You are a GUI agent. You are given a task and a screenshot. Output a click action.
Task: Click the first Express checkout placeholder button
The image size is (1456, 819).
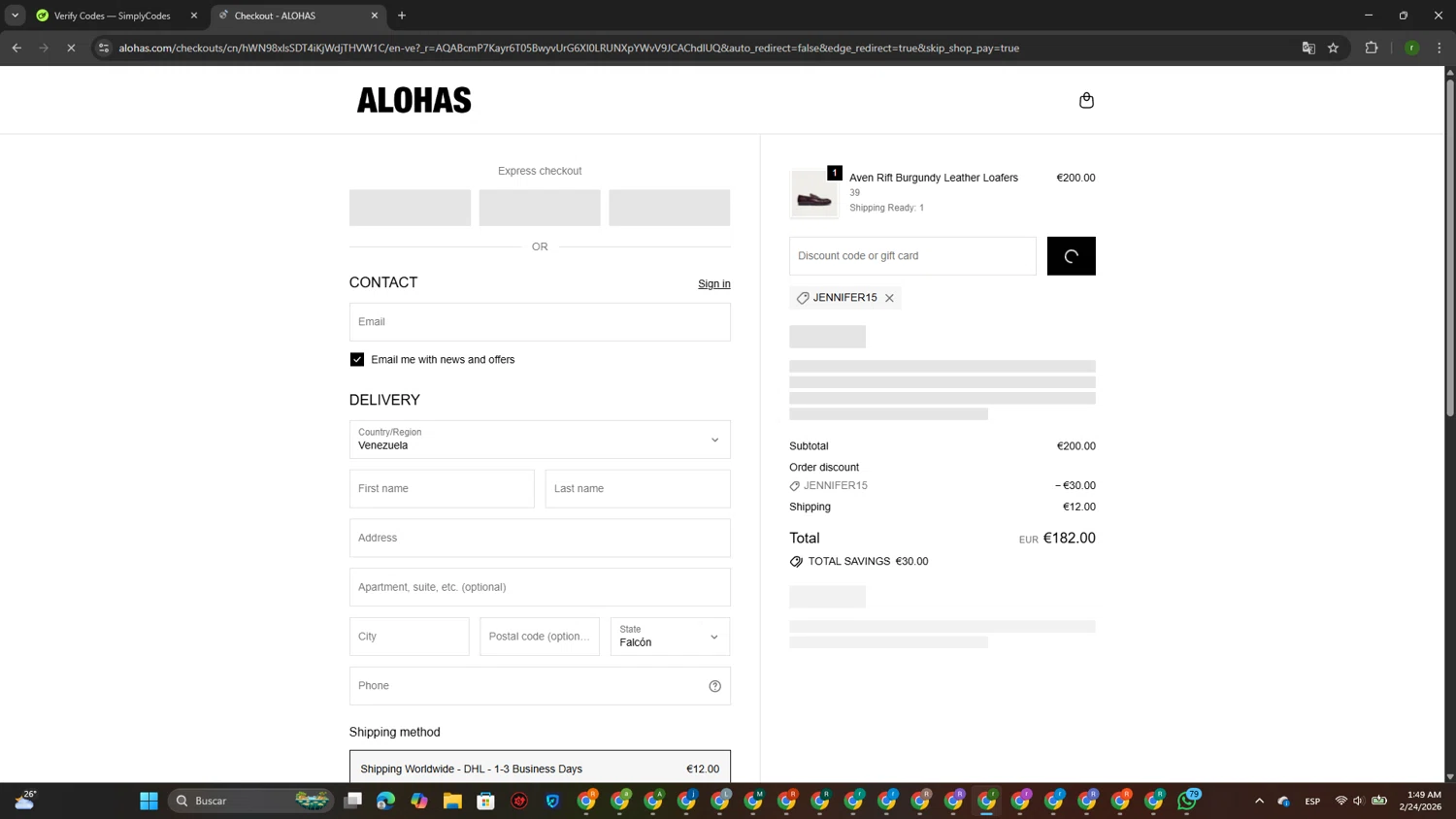coord(410,208)
